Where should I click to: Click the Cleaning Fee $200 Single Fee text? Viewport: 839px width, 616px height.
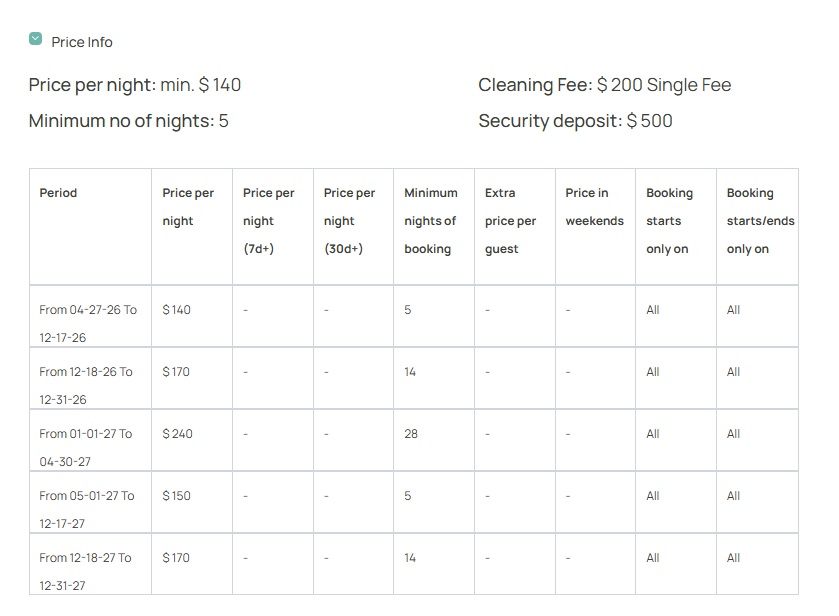point(605,85)
